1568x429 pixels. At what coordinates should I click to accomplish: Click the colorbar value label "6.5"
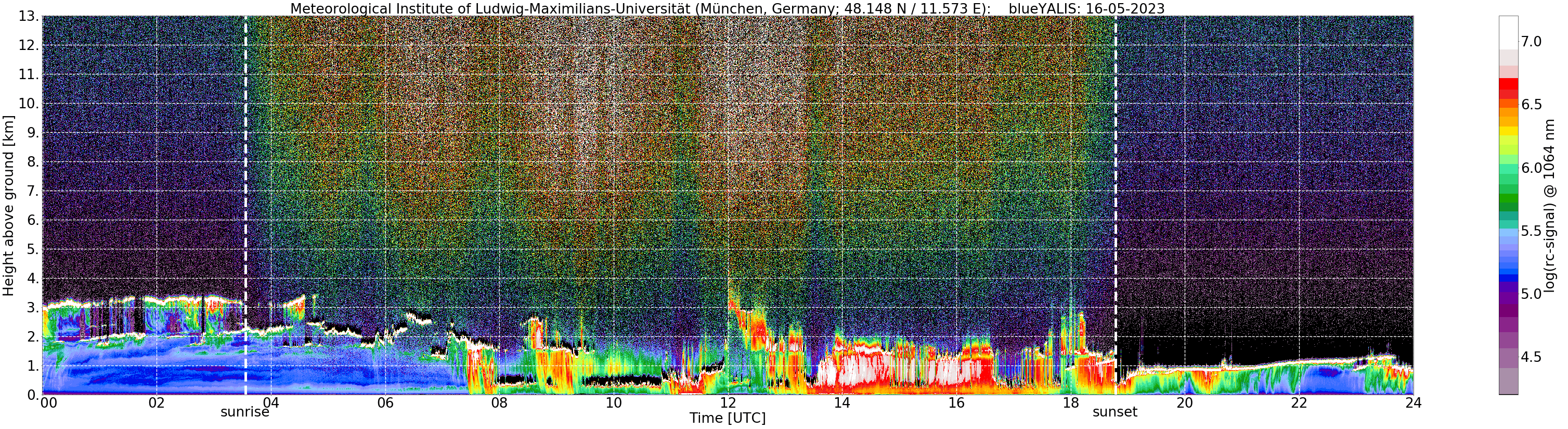click(x=1532, y=105)
